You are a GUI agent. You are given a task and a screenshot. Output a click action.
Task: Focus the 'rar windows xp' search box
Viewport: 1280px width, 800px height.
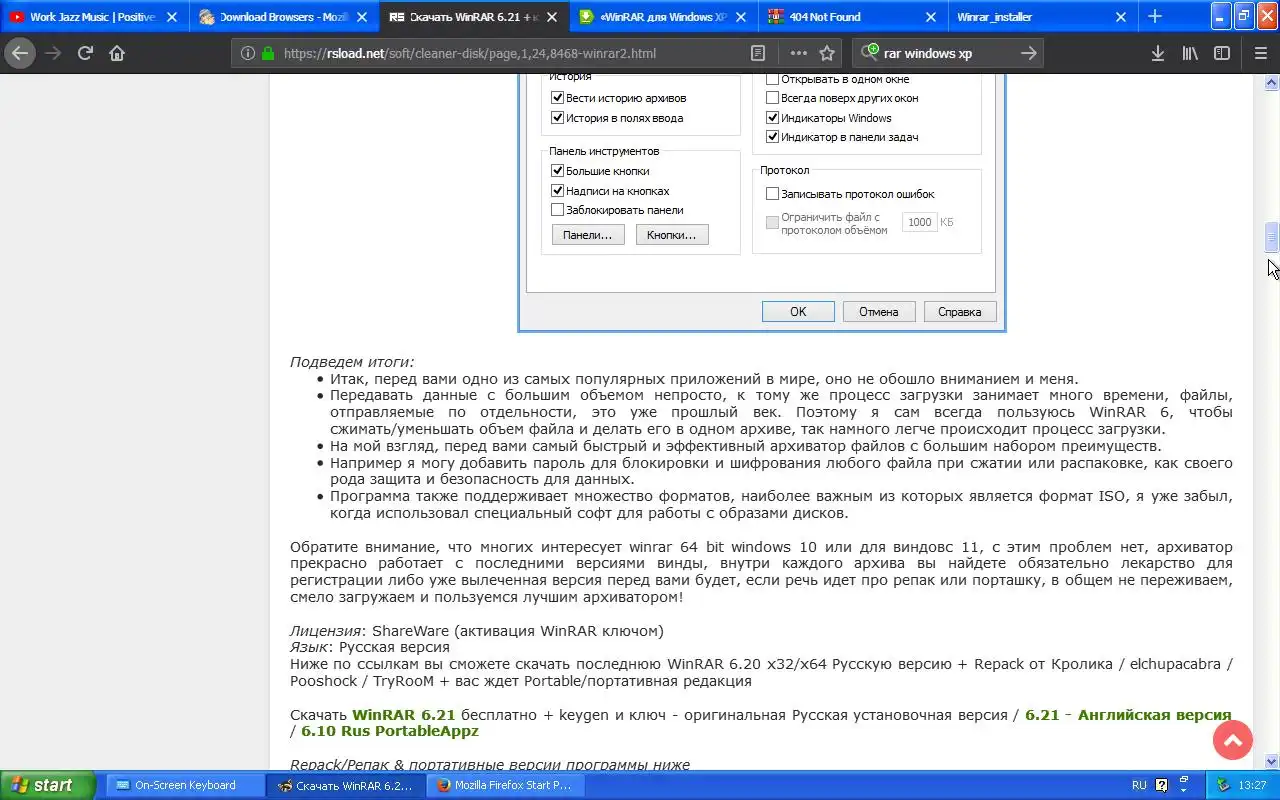(x=948, y=53)
